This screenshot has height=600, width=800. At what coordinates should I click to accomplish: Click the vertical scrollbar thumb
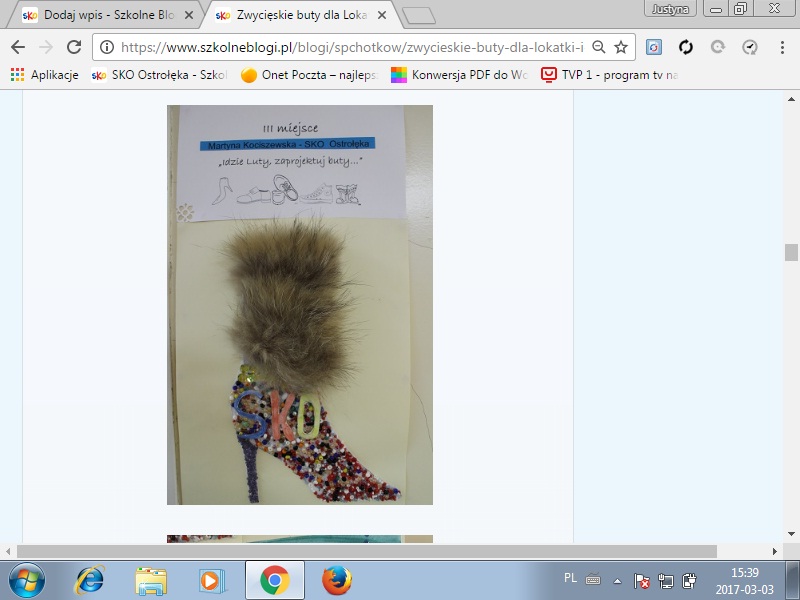791,253
